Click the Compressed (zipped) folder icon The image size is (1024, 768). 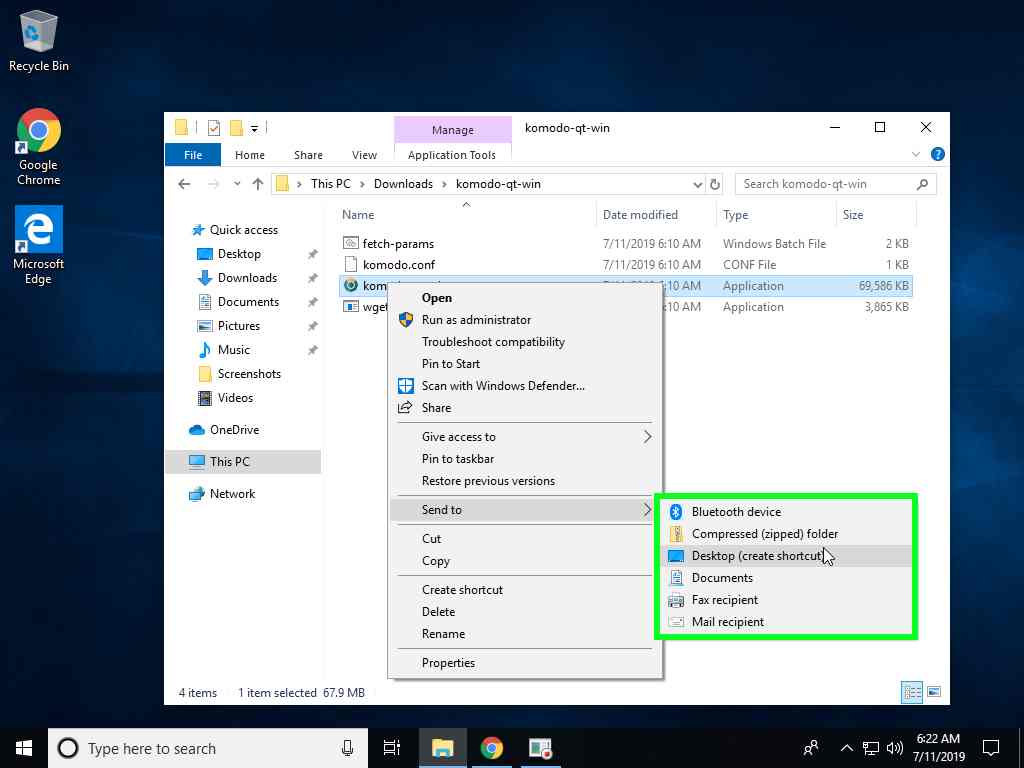677,534
